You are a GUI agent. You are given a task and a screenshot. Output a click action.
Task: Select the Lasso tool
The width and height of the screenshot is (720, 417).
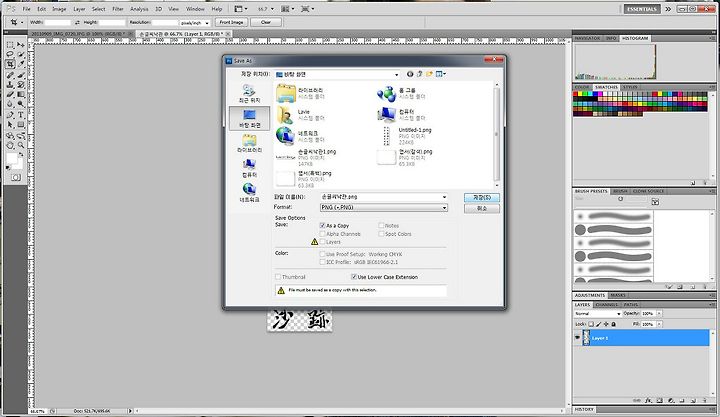(x=10, y=54)
